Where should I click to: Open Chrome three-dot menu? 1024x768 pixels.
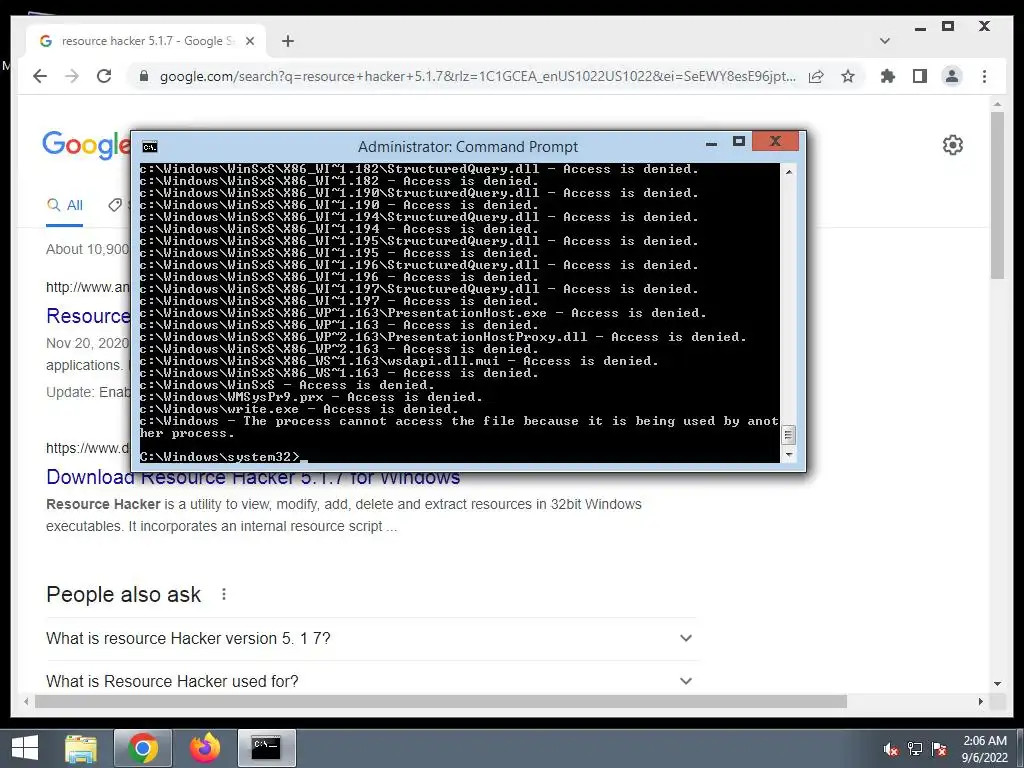coord(984,76)
